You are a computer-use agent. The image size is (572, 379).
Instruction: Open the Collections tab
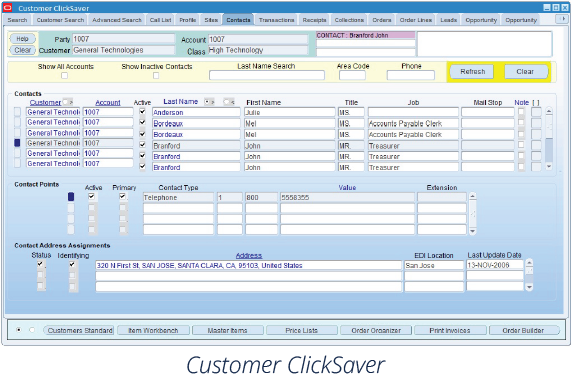[349, 20]
